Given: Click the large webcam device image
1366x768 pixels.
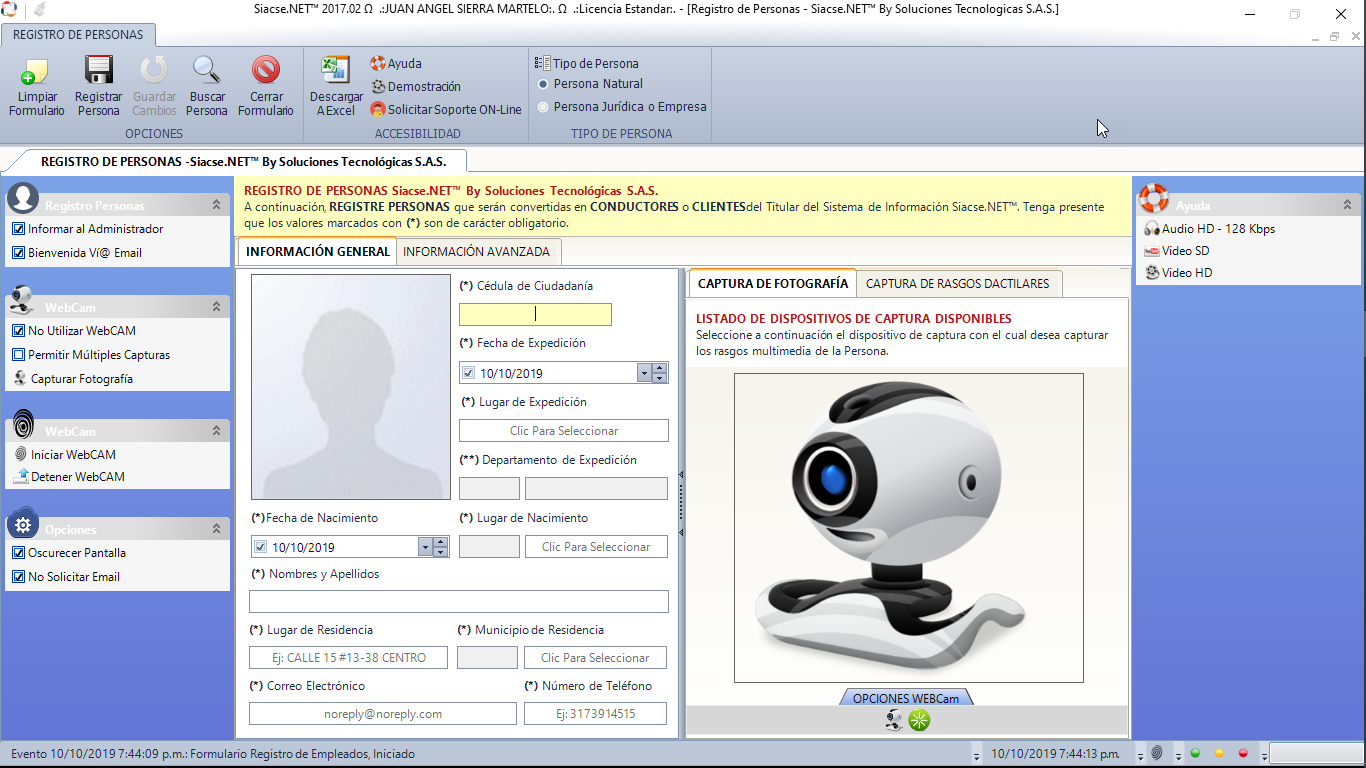Looking at the screenshot, I should (909, 528).
